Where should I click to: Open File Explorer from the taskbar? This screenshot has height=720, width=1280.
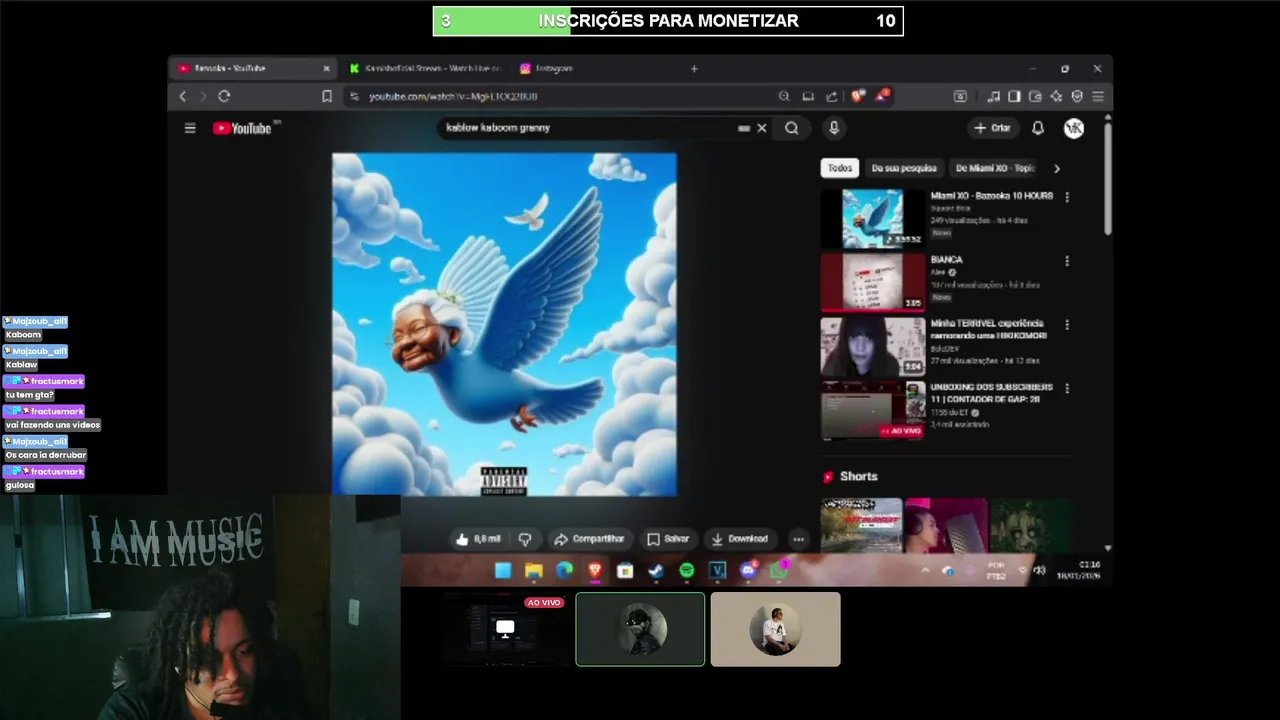pos(534,571)
